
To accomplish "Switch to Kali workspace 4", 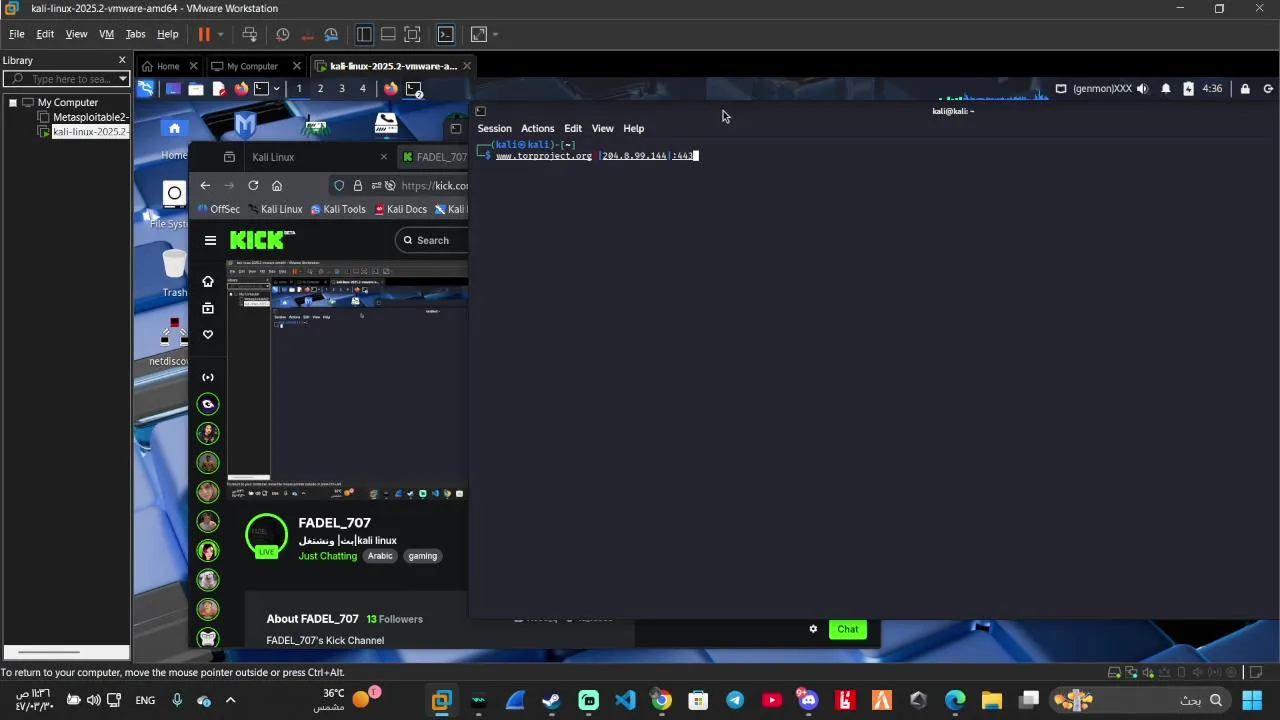I will (x=363, y=89).
